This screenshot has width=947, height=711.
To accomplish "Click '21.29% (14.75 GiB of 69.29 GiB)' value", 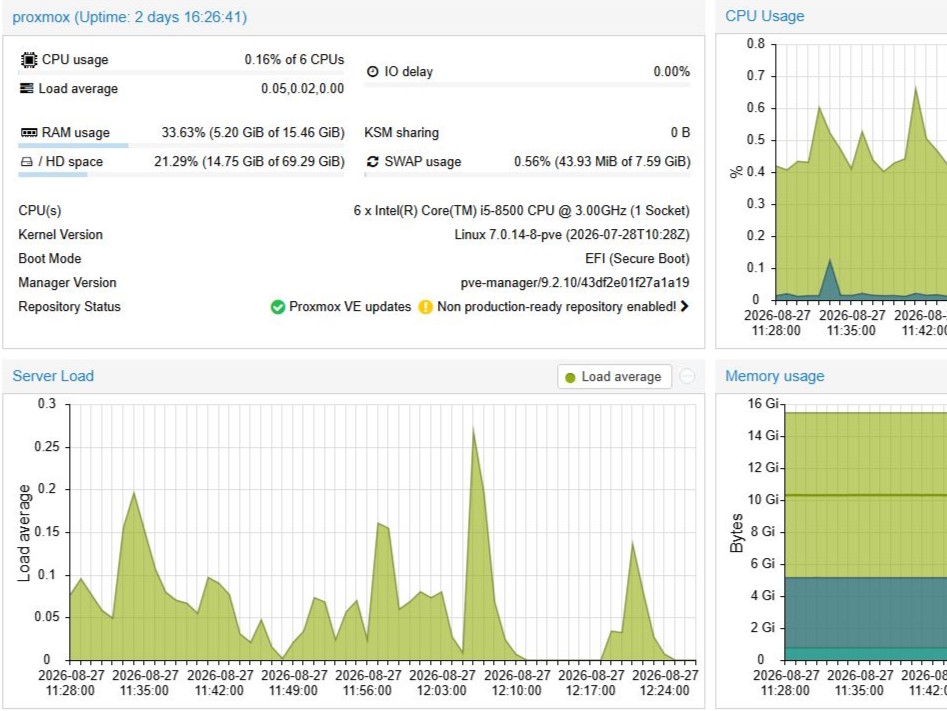I will (x=249, y=162).
